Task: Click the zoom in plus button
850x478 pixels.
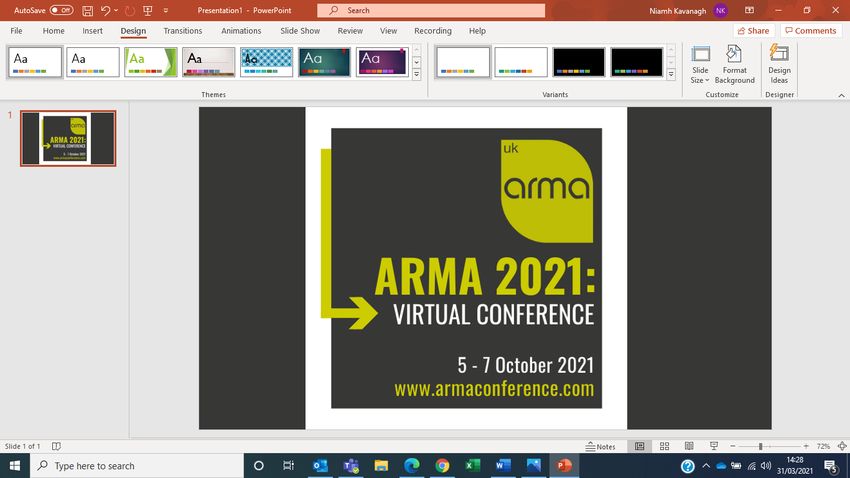Action: (806, 446)
